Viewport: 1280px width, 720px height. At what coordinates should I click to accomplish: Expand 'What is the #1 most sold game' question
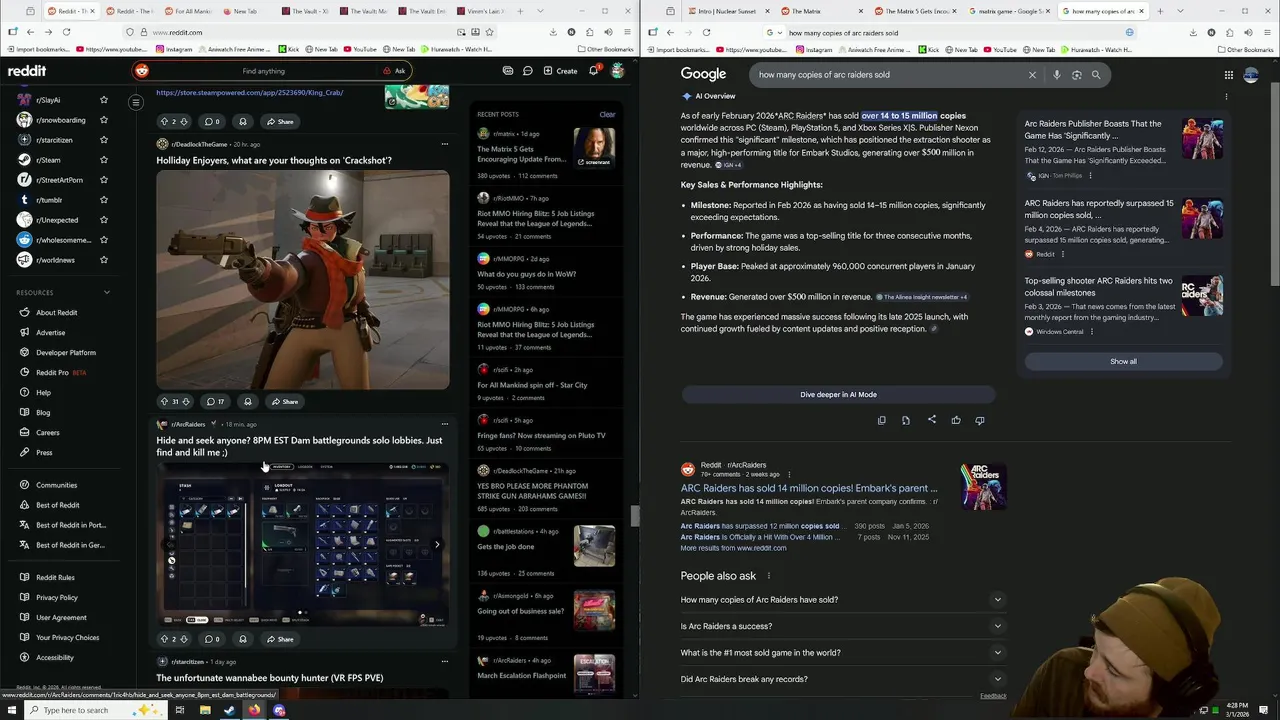pyautogui.click(x=841, y=653)
